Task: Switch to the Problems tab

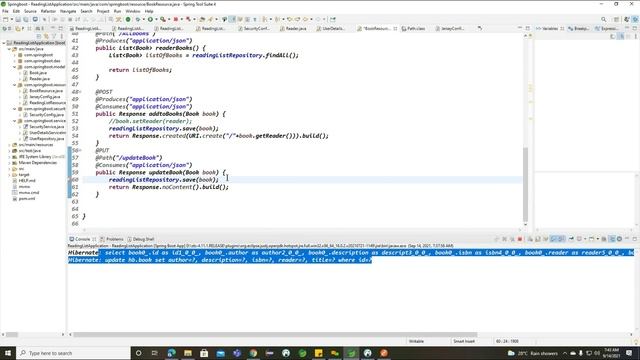Action: tap(112, 239)
